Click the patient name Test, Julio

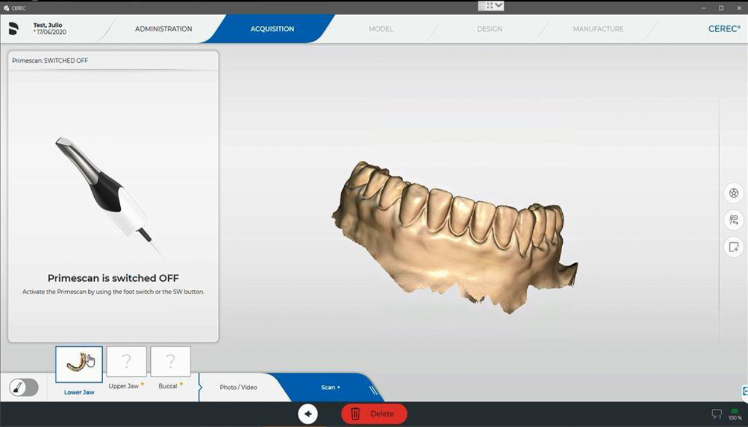coord(48,25)
